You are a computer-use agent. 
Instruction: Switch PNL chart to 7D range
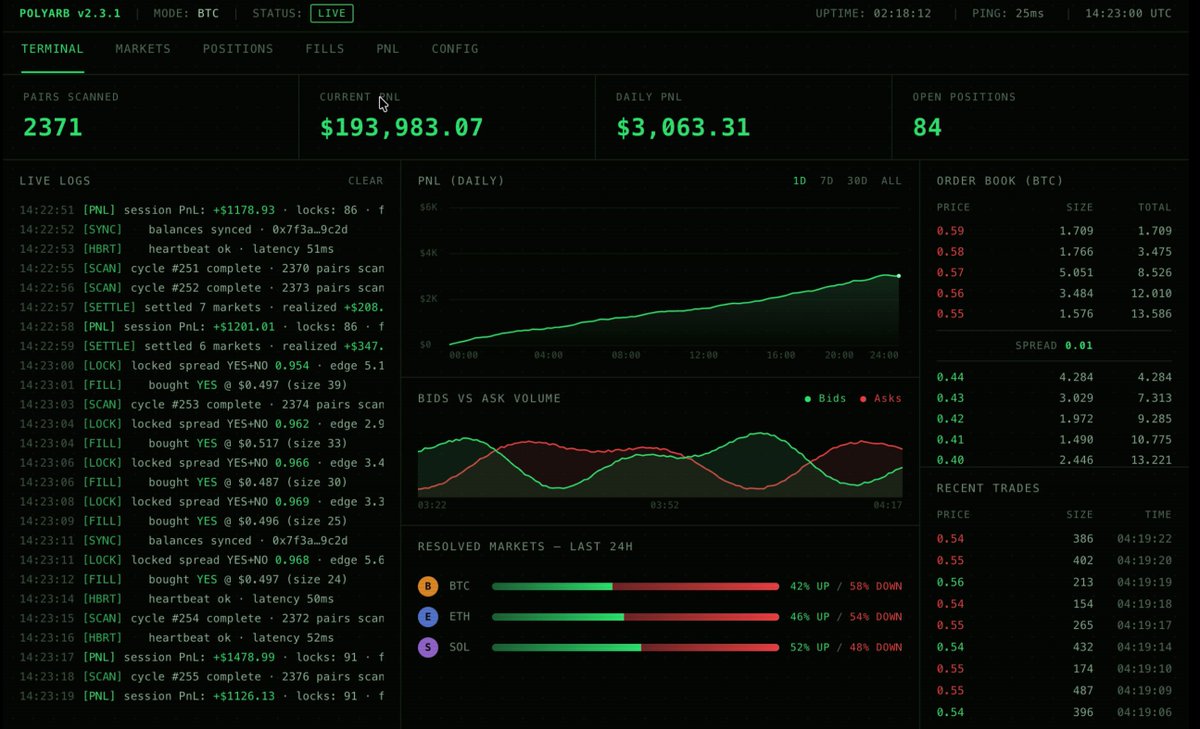(827, 181)
